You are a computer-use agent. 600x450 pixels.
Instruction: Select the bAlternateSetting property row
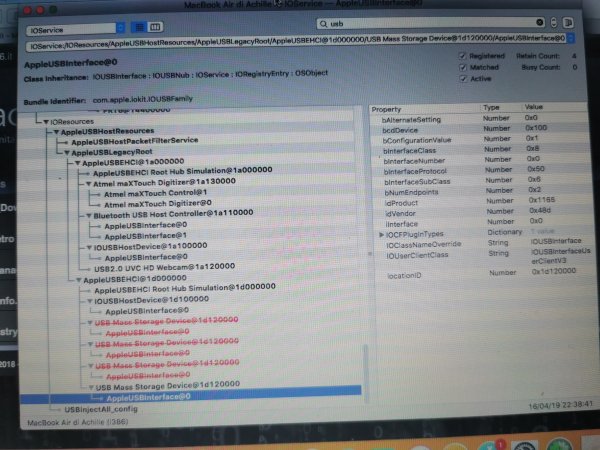point(478,119)
